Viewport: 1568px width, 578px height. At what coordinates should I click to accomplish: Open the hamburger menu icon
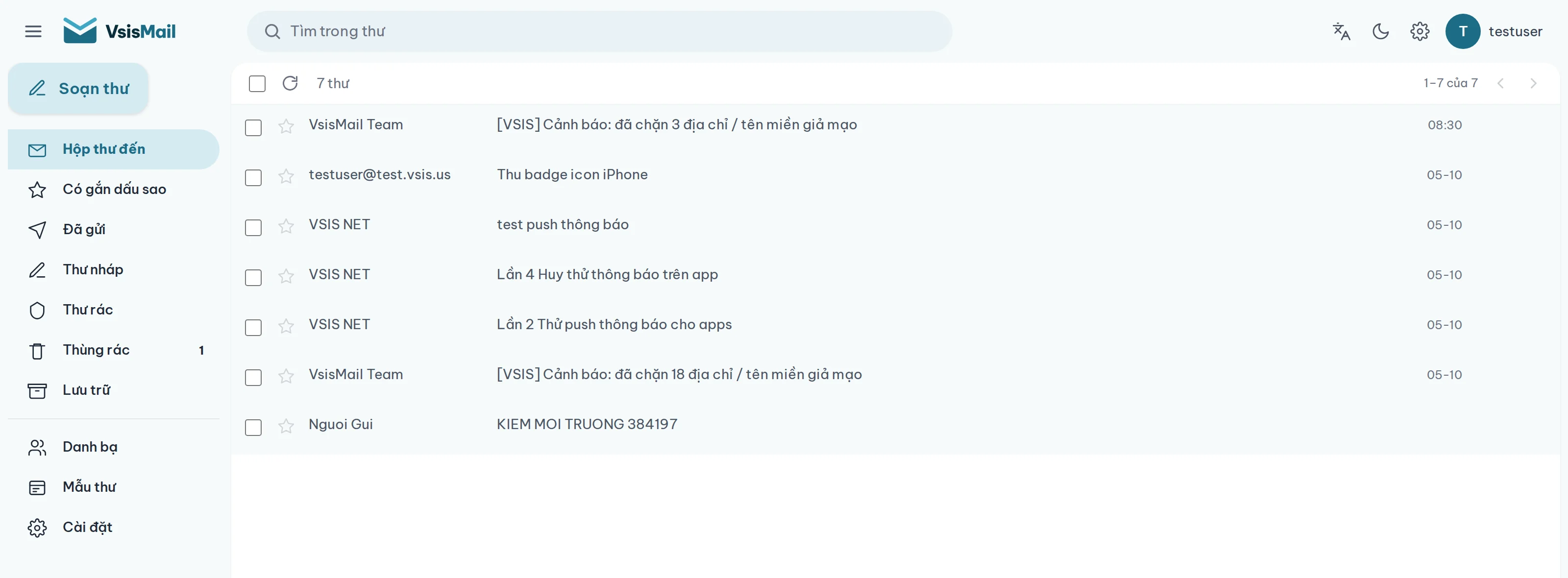pos(33,31)
